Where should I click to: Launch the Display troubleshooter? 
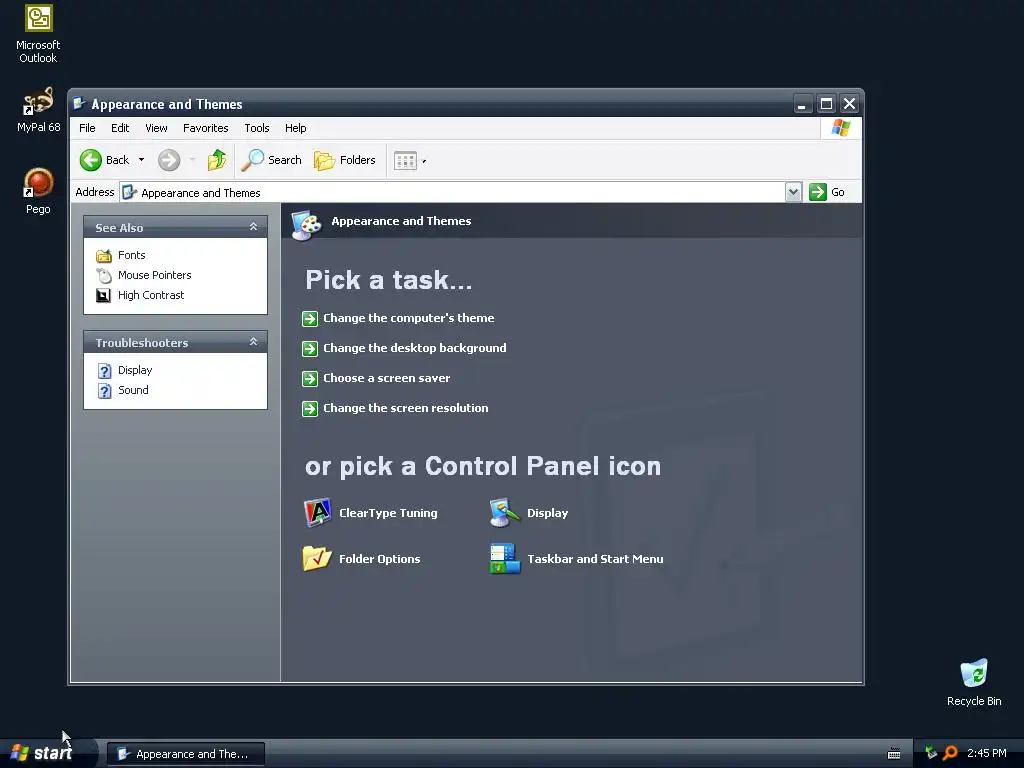click(x=135, y=370)
